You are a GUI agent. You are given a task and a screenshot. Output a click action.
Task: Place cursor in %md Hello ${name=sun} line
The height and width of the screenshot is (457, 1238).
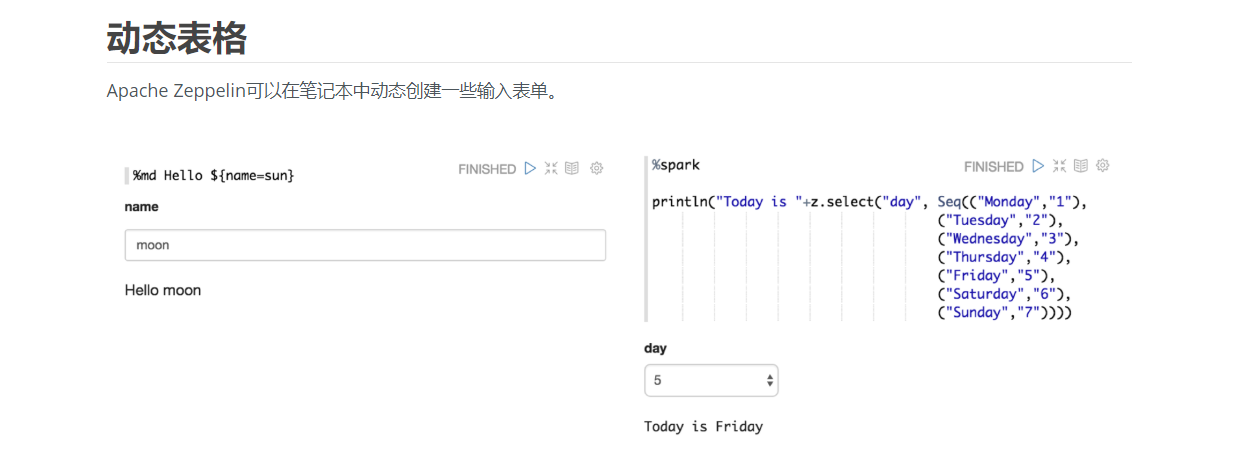[214, 175]
